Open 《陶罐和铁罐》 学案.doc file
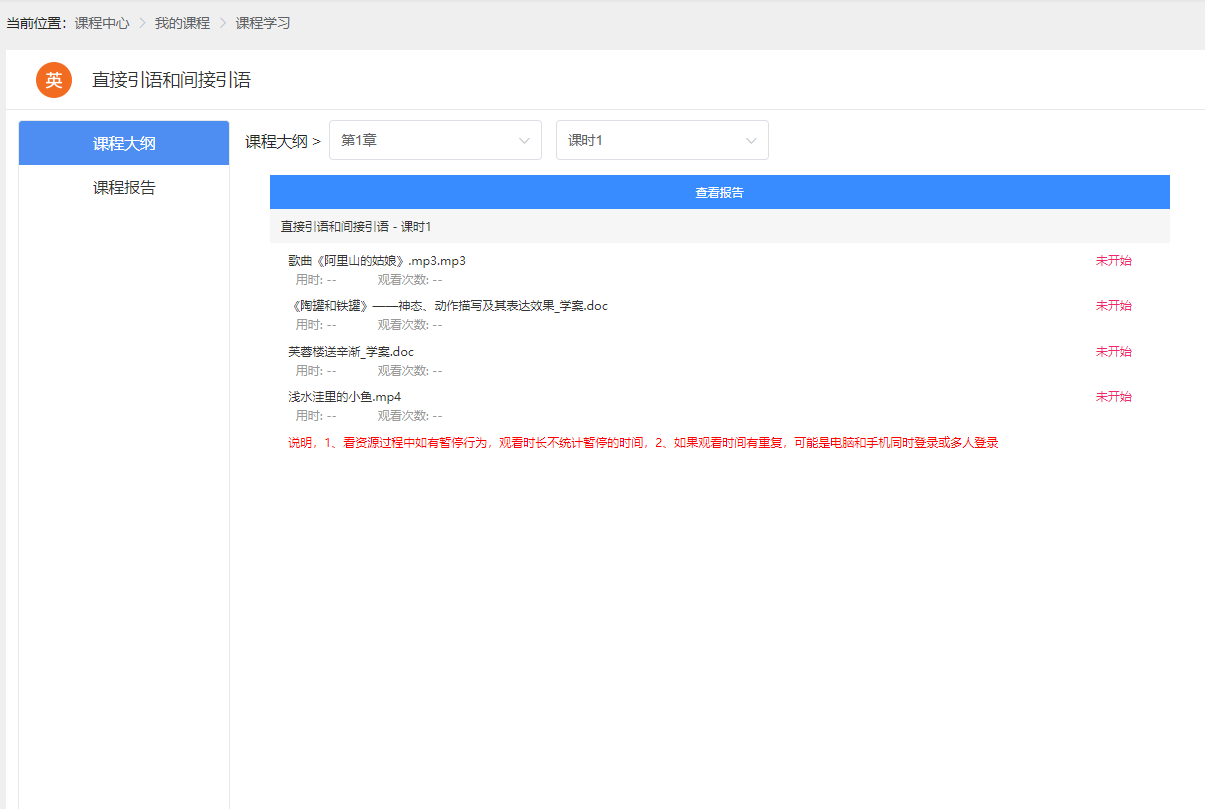 (448, 306)
